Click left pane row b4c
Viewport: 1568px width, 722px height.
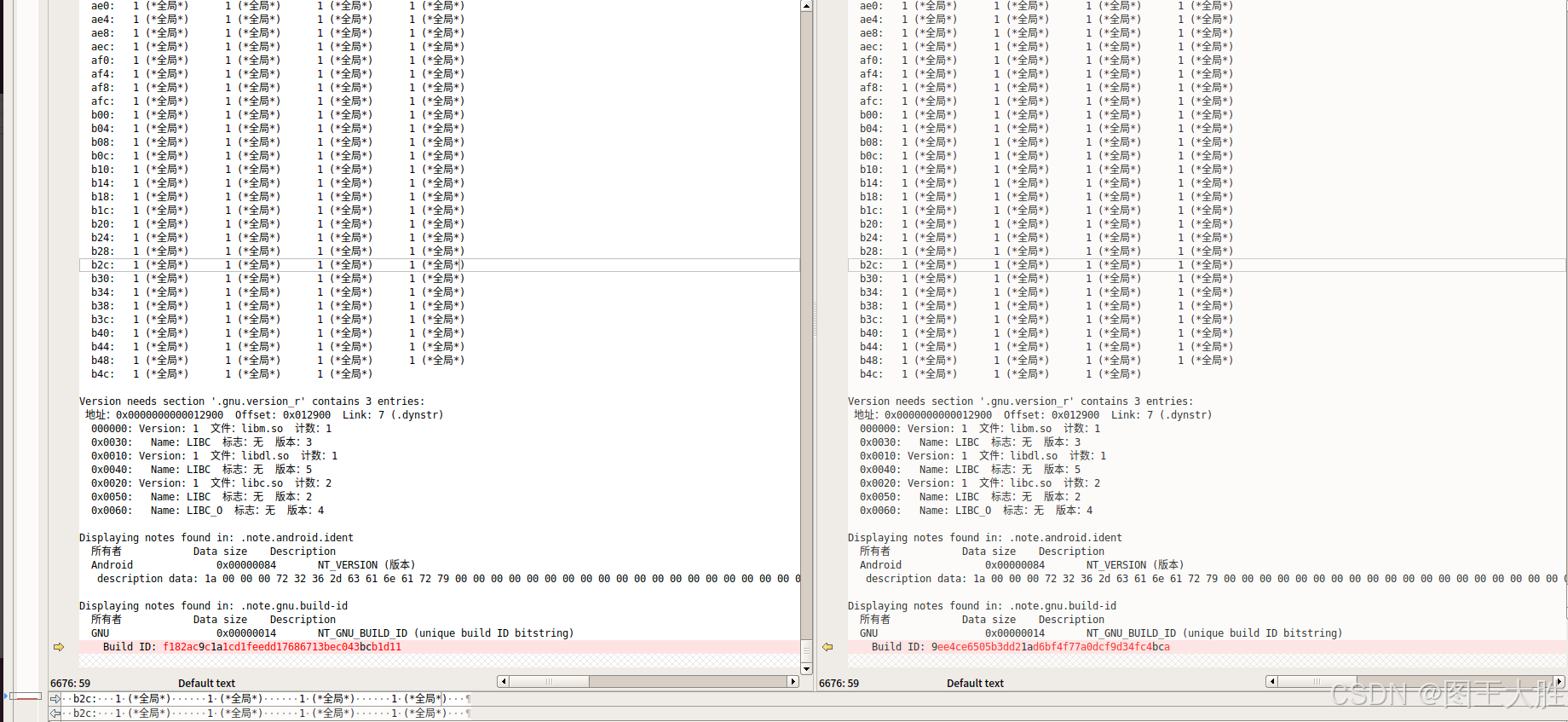click(x=232, y=374)
